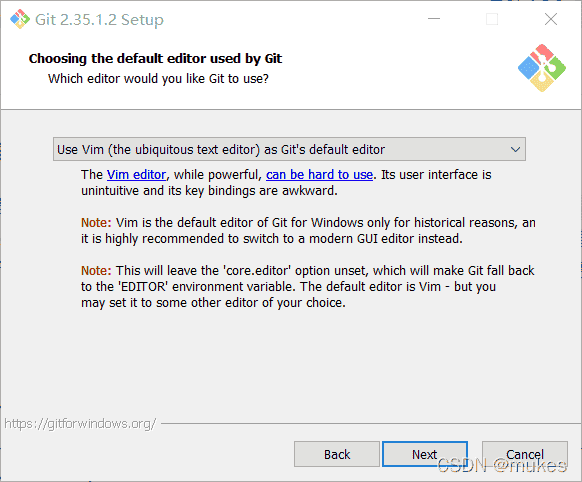
Task: Open the Vim editor link
Action: pos(136,175)
